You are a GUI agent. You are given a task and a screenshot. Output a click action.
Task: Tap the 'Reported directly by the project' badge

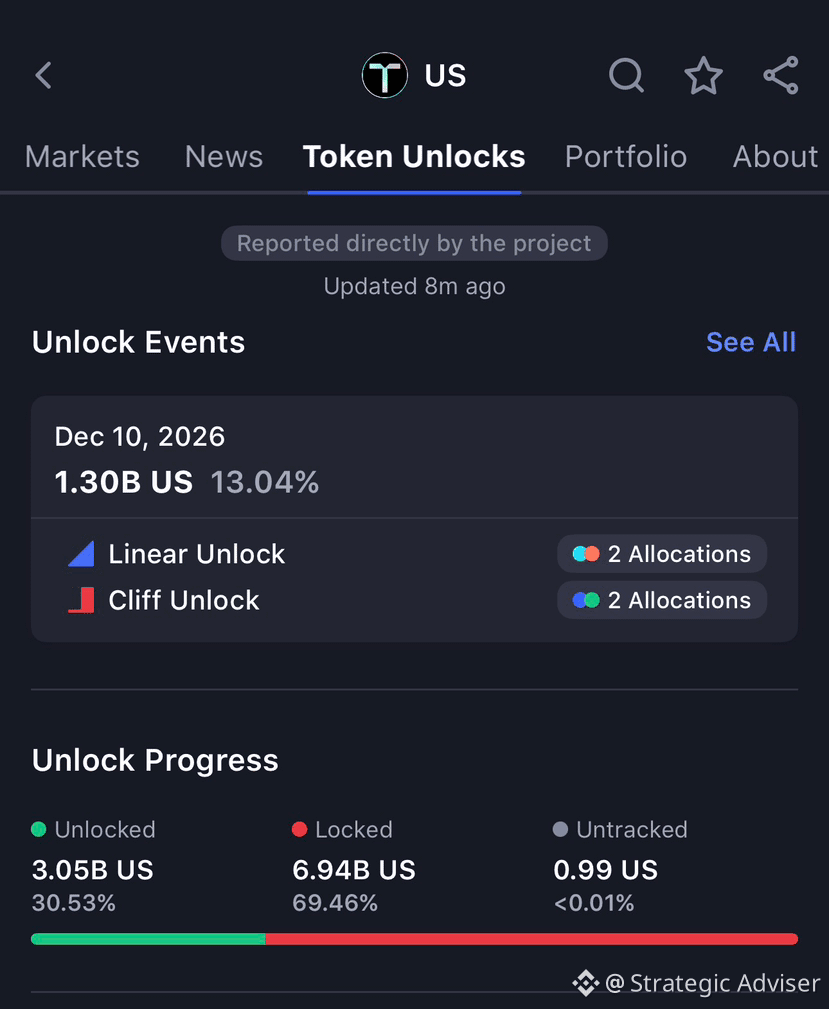click(x=414, y=243)
